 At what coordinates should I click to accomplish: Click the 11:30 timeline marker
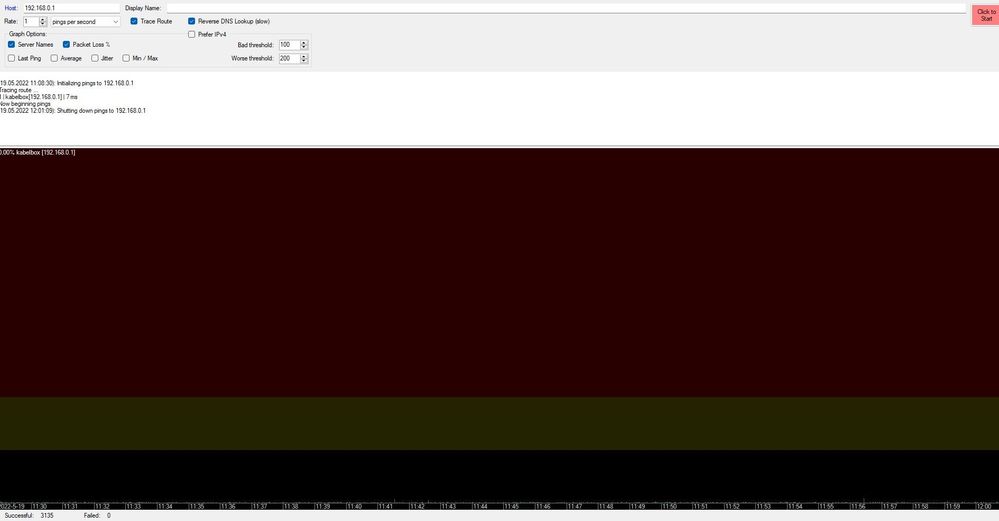[x=40, y=506]
